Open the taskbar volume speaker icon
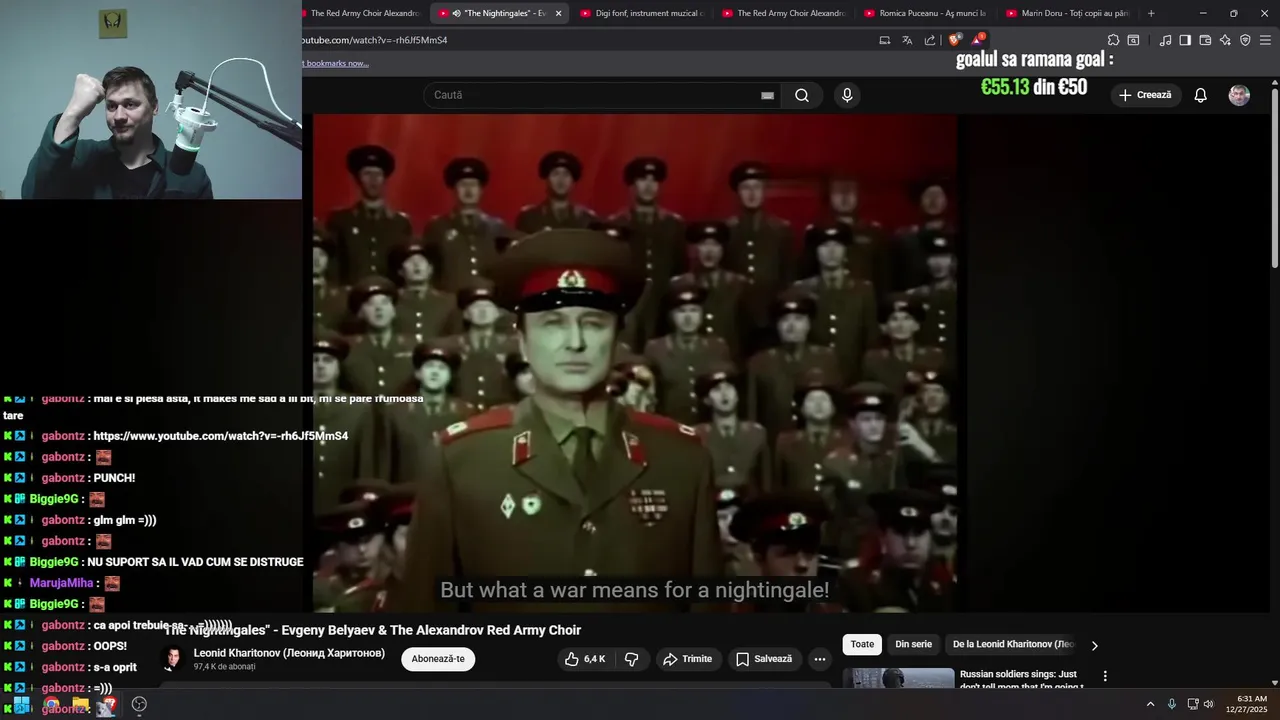Viewport: 1280px width, 720px height. 1208,704
